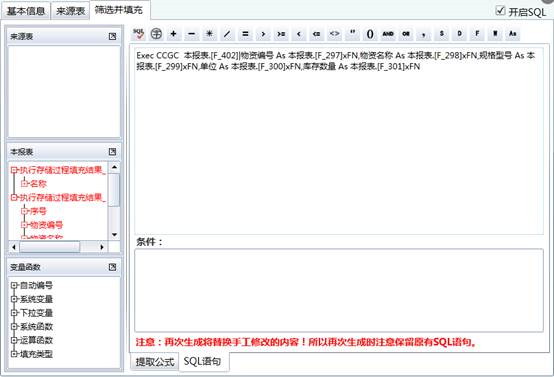Image resolution: width=554 pixels, height=377 pixels.
Task: Insert the minus operator
Action: (x=191, y=34)
